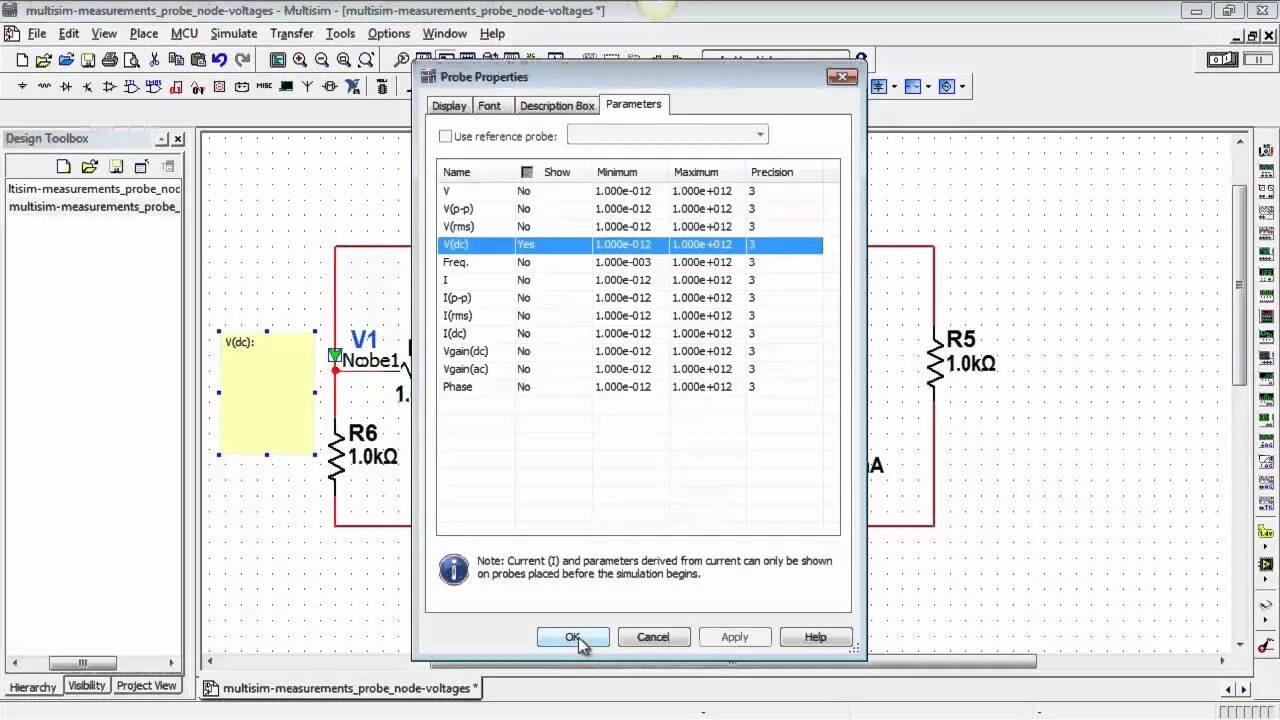This screenshot has width=1280, height=720.
Task: Click the canvas vertical scrollbar thumb
Action: click(x=1240, y=285)
